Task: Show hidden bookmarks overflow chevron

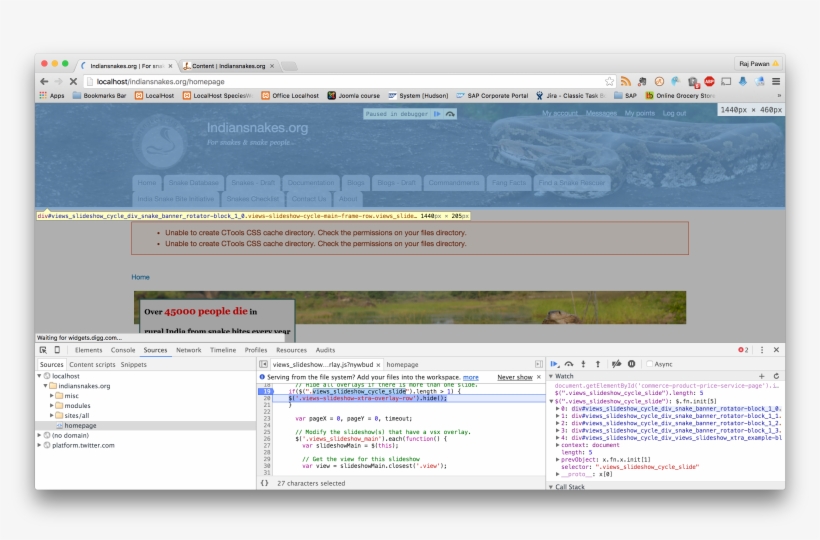Action: [x=779, y=96]
